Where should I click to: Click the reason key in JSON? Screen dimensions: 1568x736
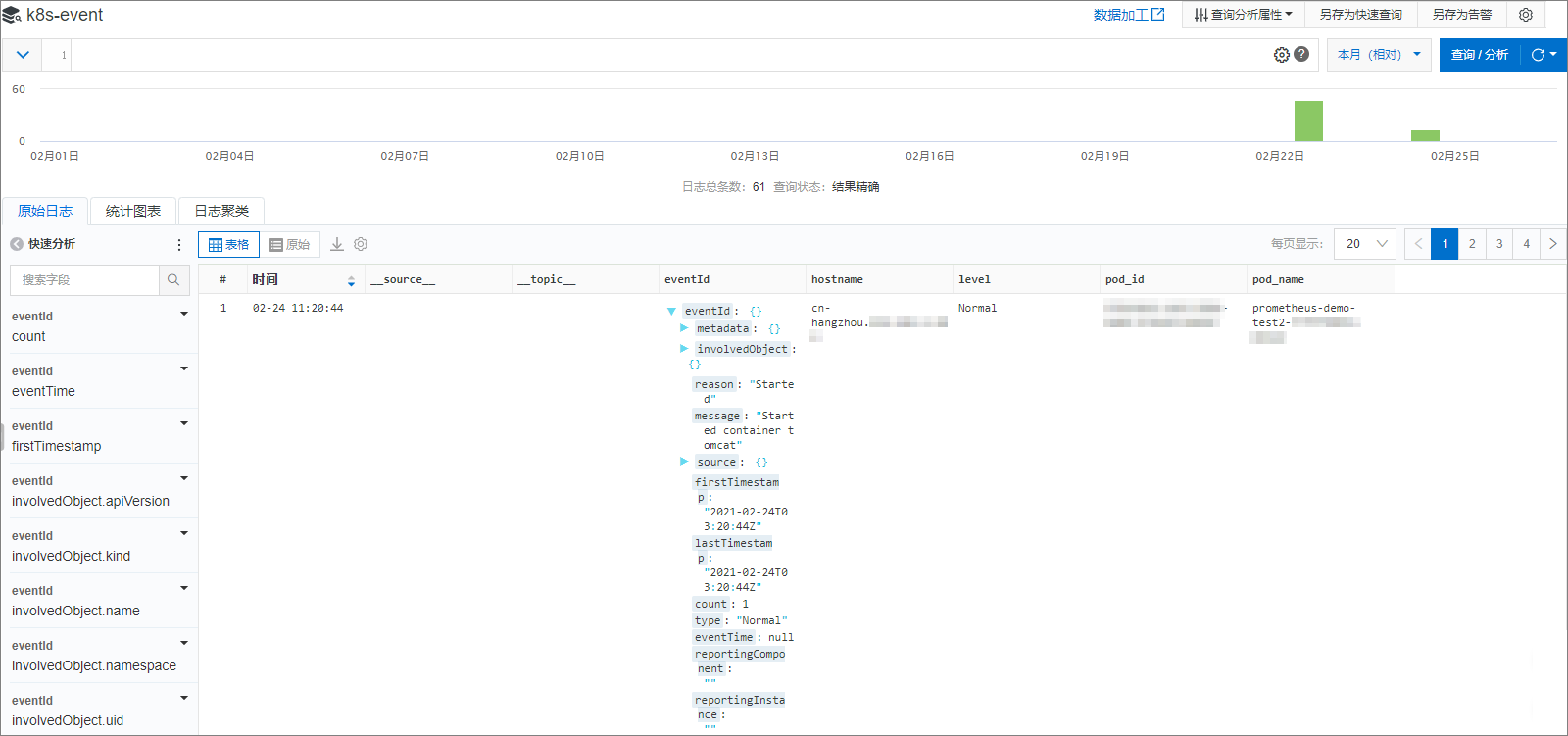[714, 384]
